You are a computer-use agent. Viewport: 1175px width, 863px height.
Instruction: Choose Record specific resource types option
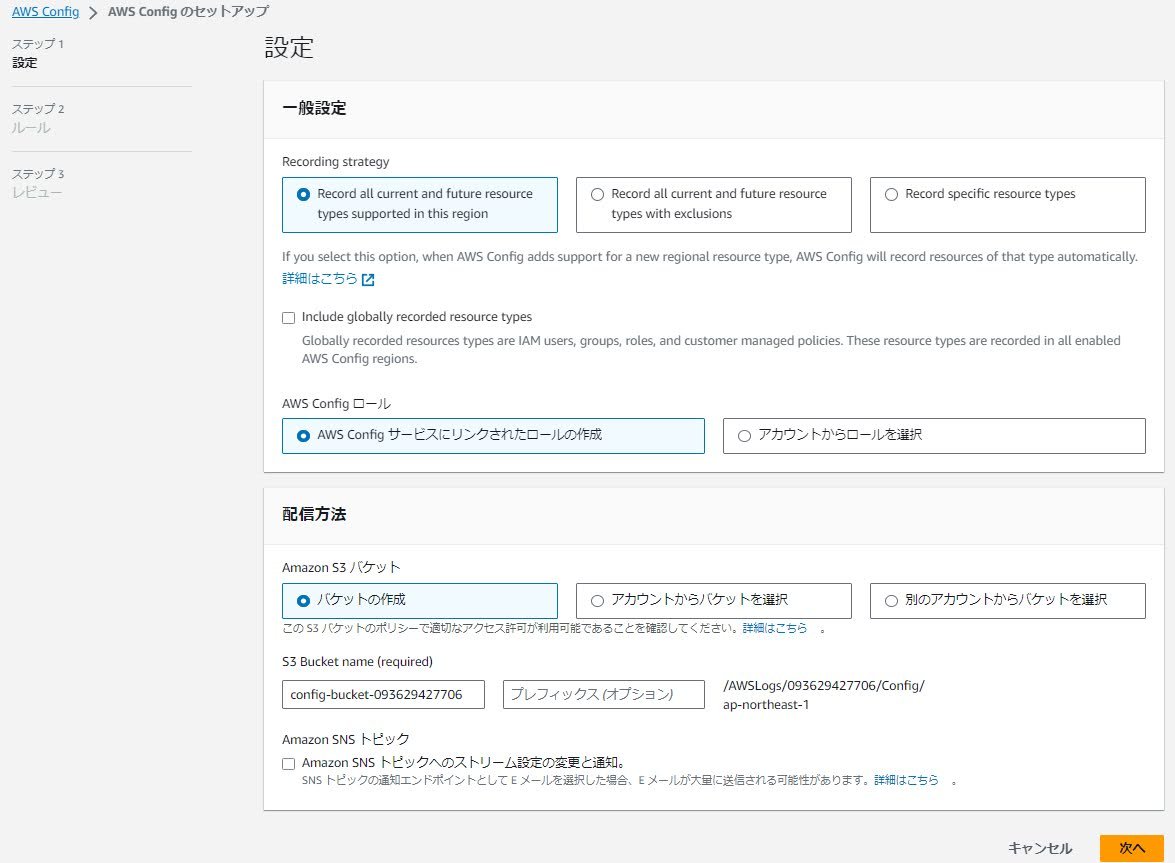(x=891, y=194)
